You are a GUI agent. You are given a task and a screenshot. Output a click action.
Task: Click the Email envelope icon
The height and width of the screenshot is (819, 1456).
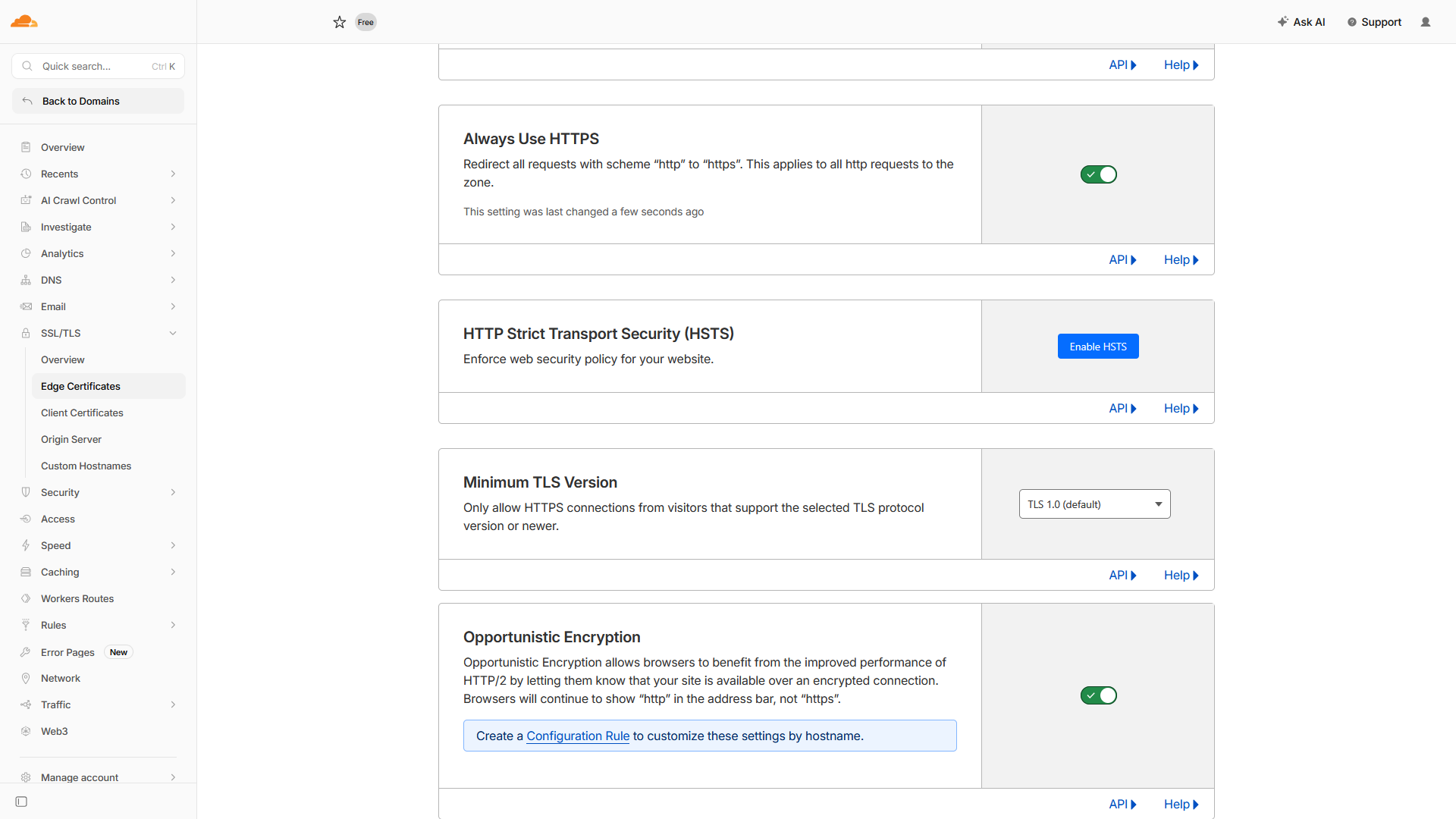pyautogui.click(x=26, y=306)
